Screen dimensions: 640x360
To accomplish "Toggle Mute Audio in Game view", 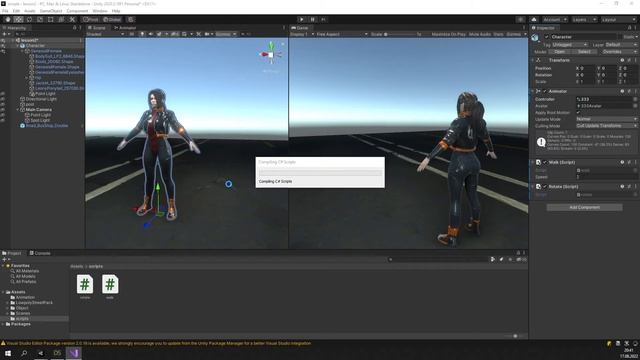I will click(480, 34).
